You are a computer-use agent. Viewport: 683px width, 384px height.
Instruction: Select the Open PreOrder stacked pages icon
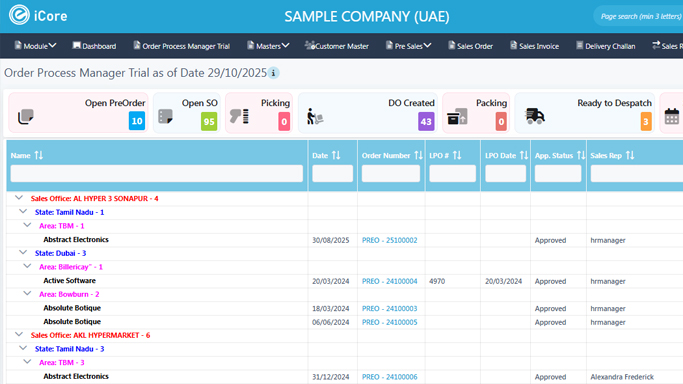click(26, 117)
